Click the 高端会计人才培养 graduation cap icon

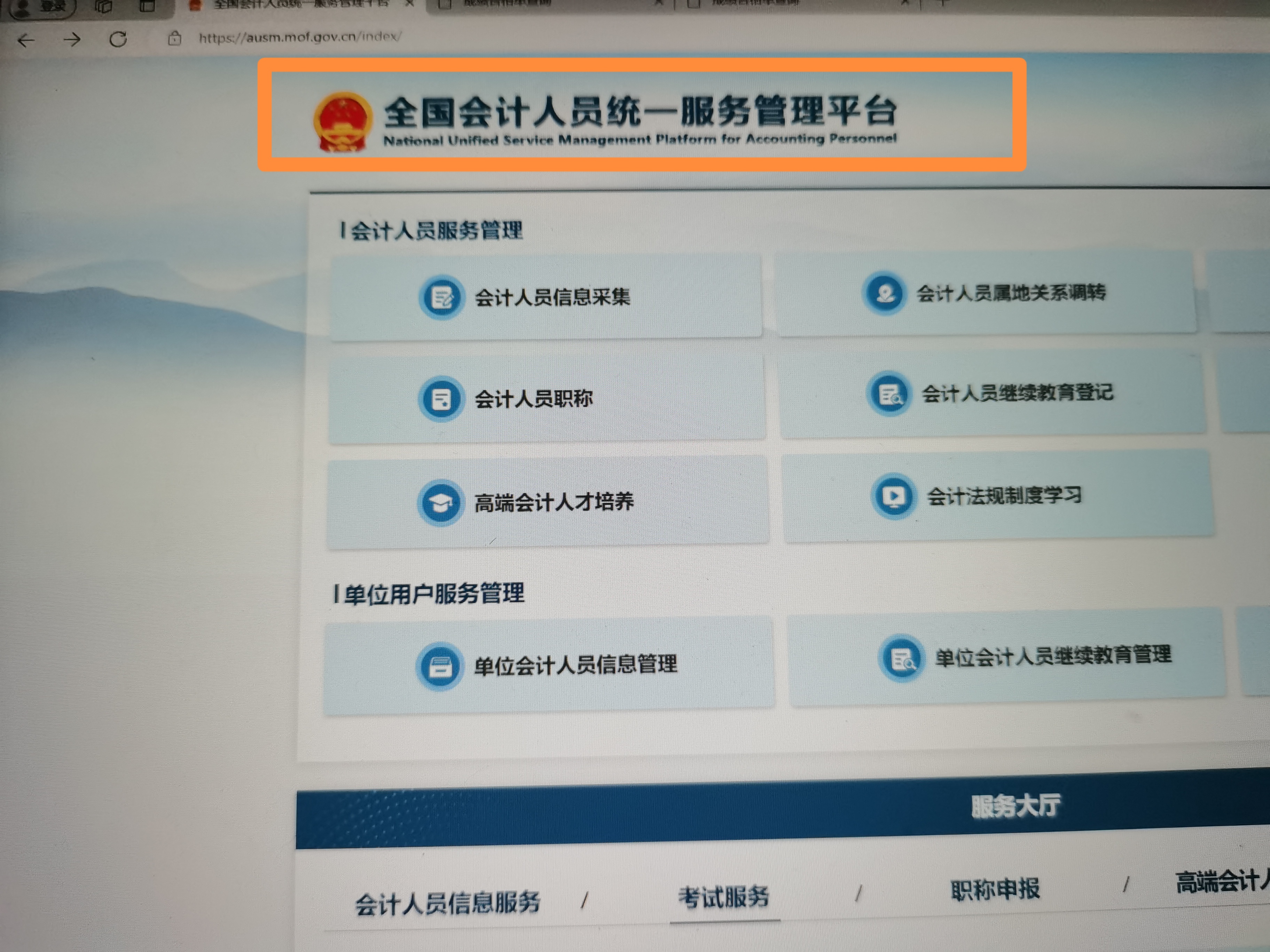[x=440, y=503]
